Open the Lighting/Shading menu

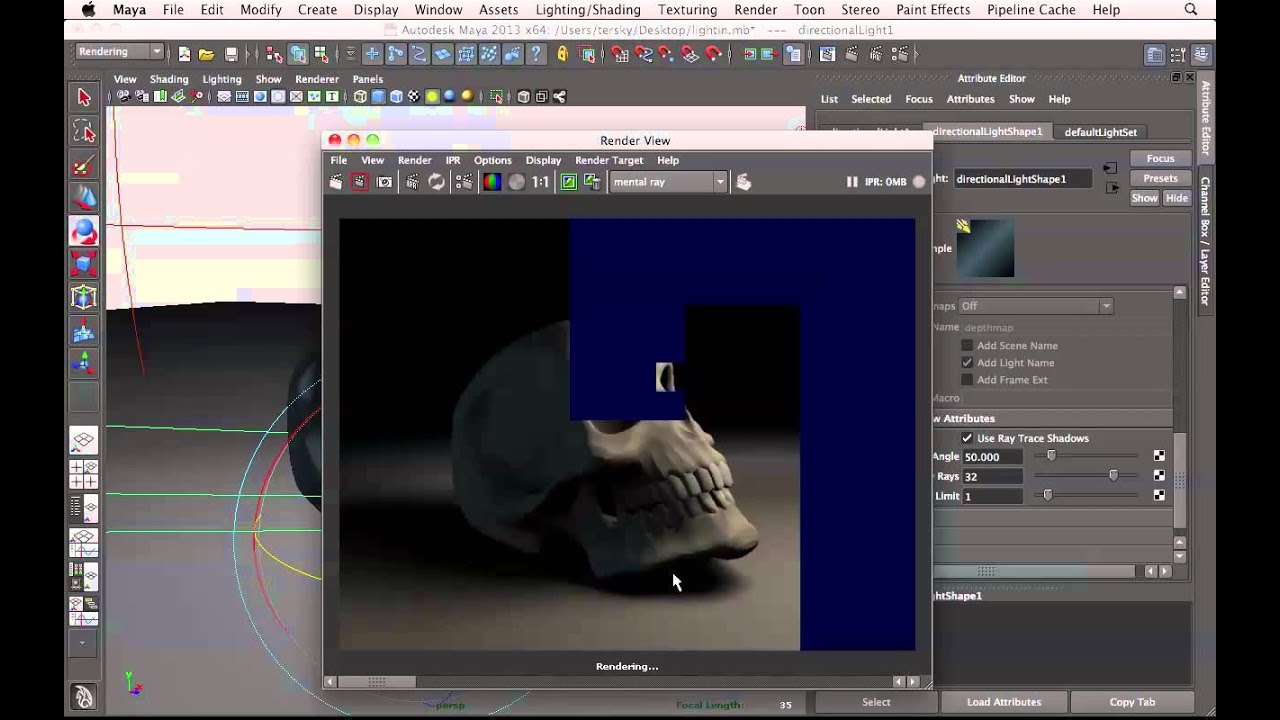pyautogui.click(x=588, y=10)
